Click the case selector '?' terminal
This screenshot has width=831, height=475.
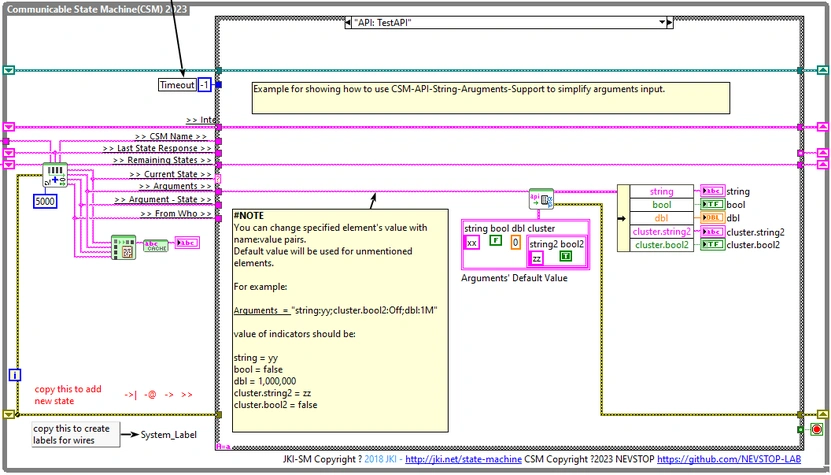pyautogui.click(x=218, y=179)
